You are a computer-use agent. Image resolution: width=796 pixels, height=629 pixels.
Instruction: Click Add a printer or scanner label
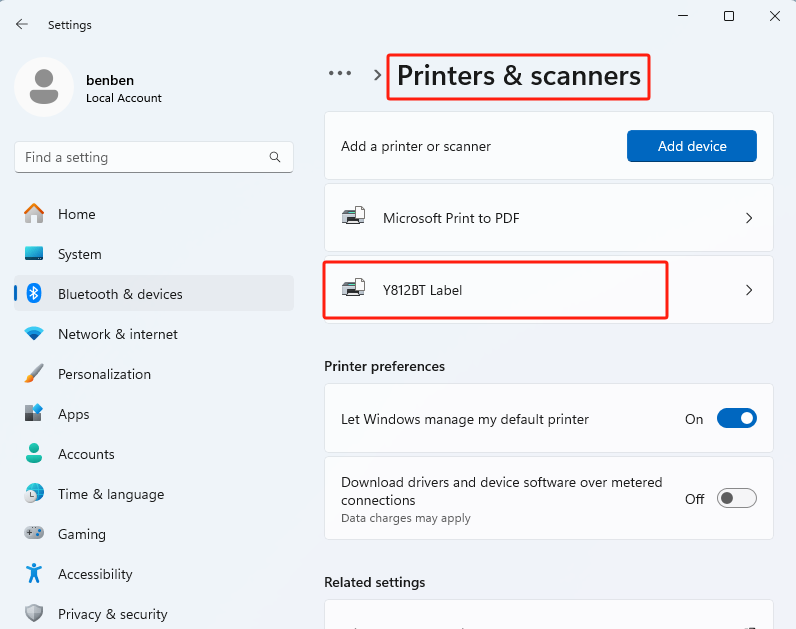tap(416, 146)
